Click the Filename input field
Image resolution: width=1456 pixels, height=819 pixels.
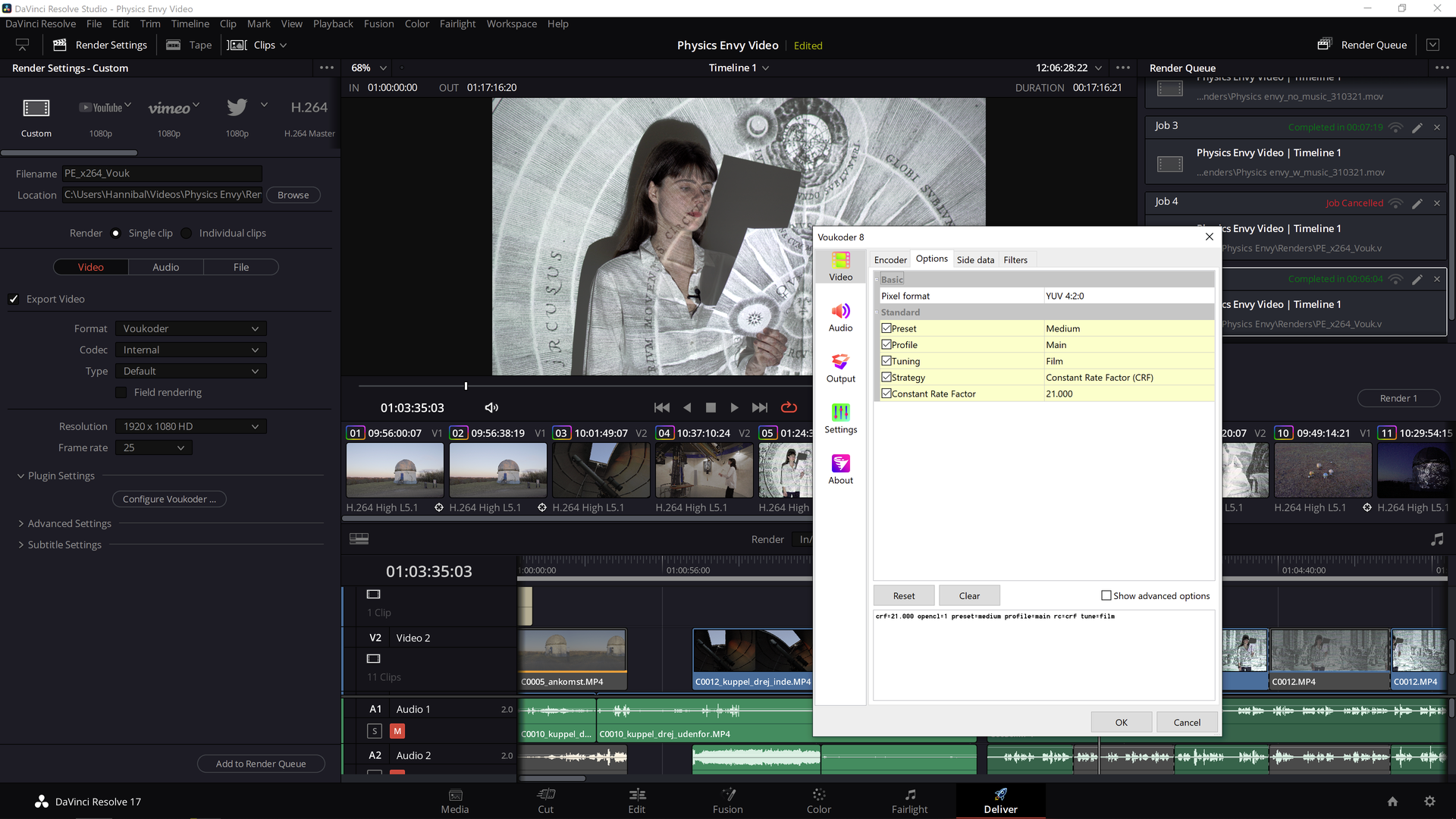[162, 174]
